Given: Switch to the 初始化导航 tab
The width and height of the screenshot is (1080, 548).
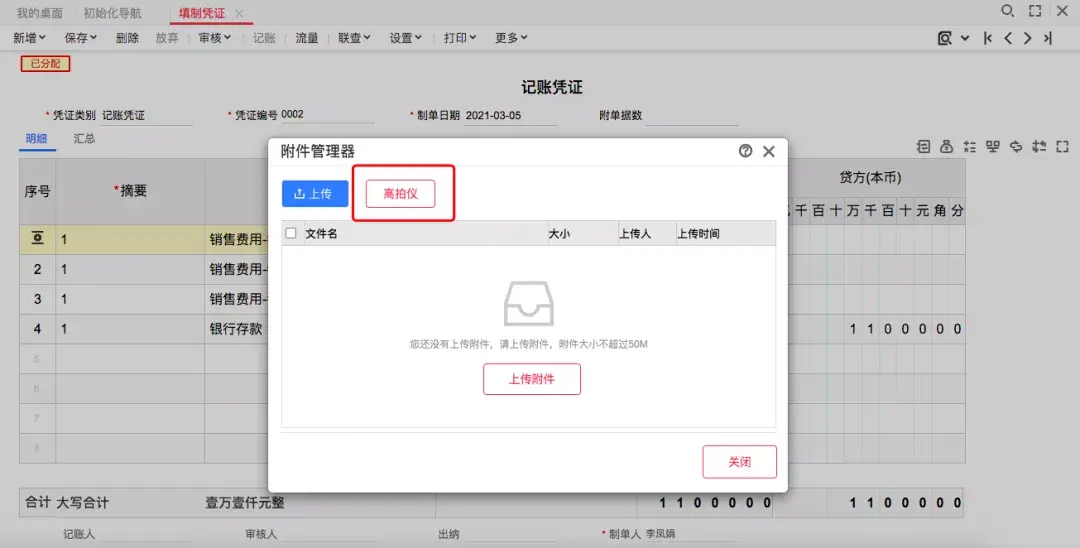Looking at the screenshot, I should (112, 13).
